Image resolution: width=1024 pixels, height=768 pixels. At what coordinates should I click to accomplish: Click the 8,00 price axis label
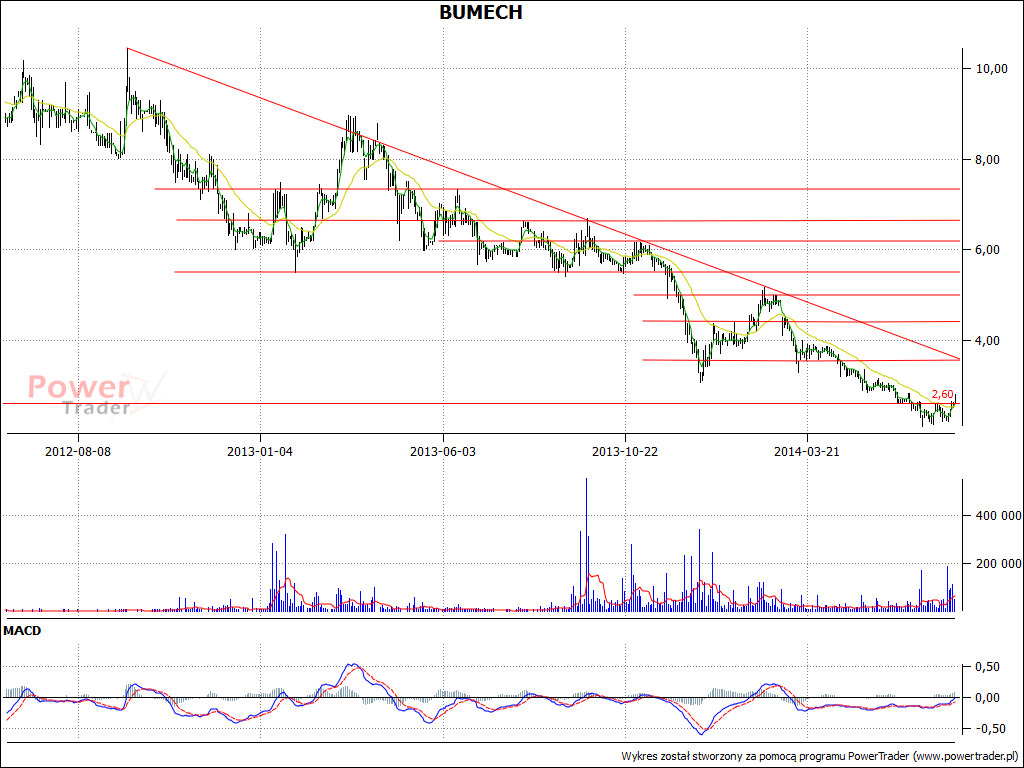pyautogui.click(x=985, y=159)
